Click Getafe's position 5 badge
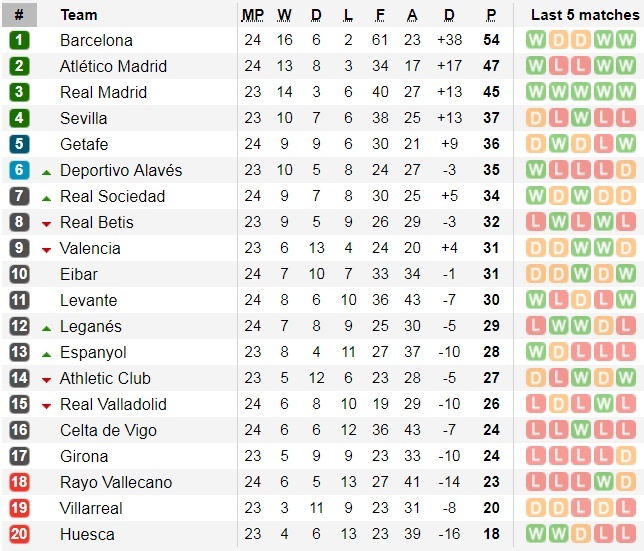Viewport: 644px width, 551px height. [x=19, y=144]
